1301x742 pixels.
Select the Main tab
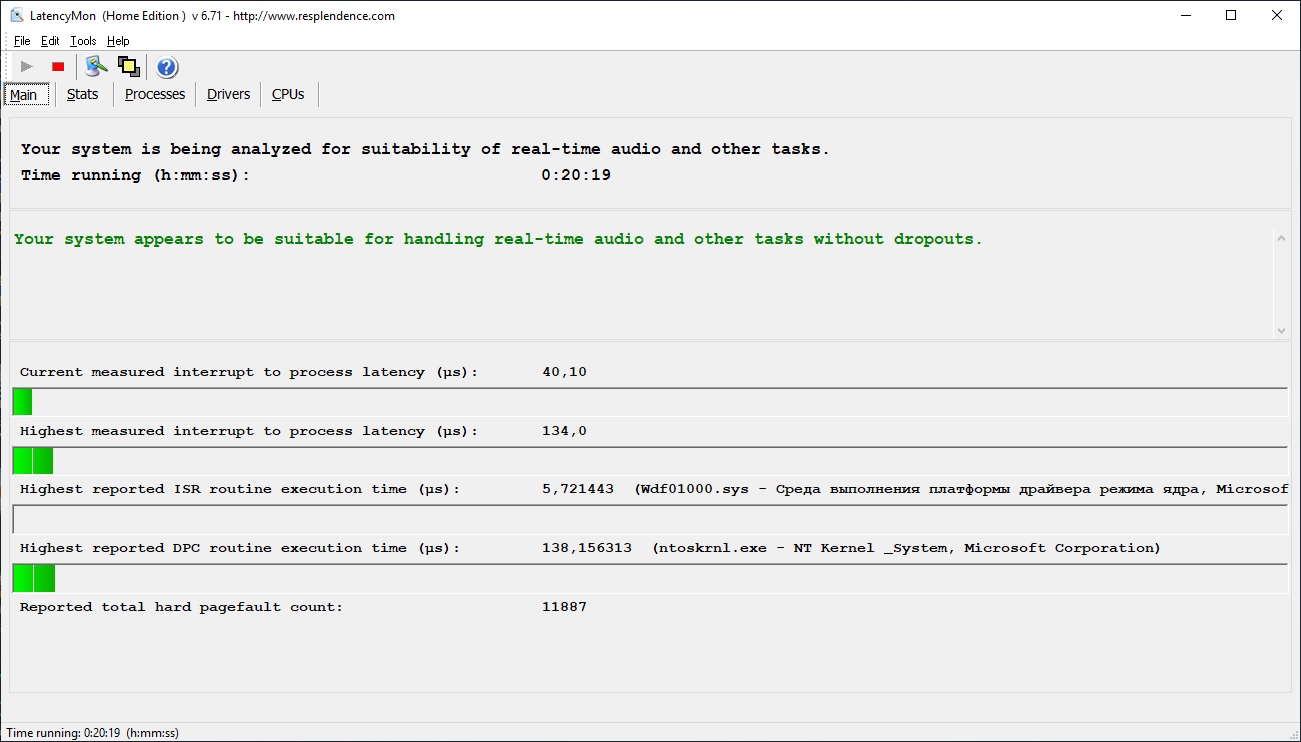coord(24,95)
